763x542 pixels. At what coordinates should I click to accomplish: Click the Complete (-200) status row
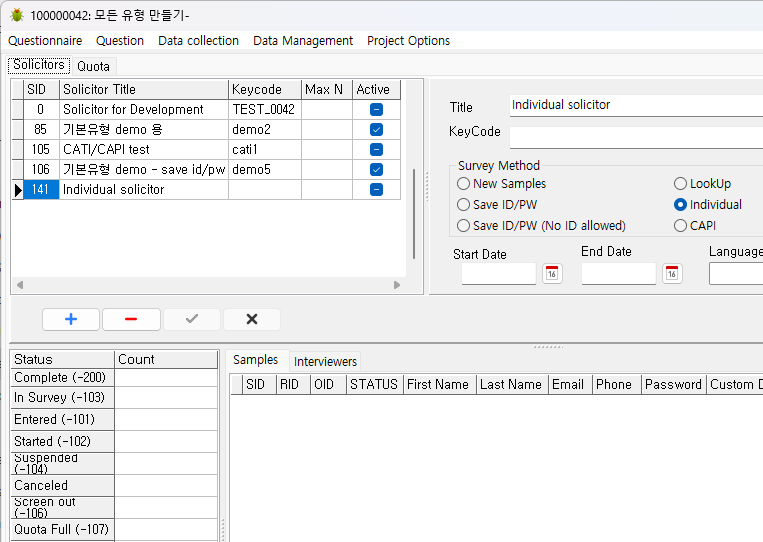114,378
